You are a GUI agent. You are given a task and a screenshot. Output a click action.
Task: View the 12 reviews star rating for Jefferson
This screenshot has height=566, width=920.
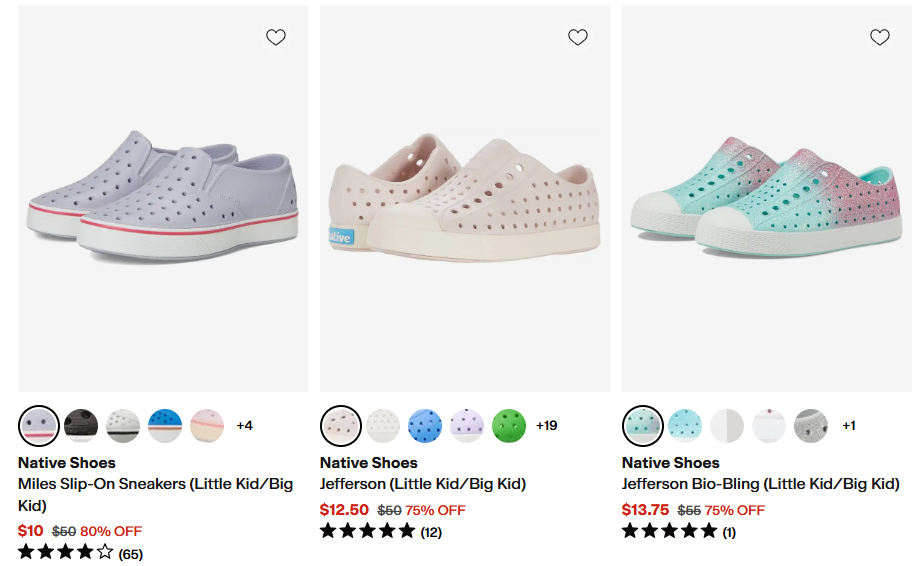pyautogui.click(x=380, y=532)
